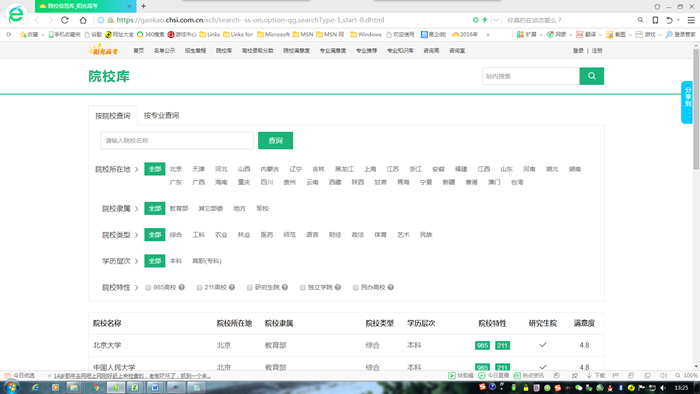This screenshot has height=394, width=700.
Task: Click the help icon next to 民办高校
Action: 391,287
